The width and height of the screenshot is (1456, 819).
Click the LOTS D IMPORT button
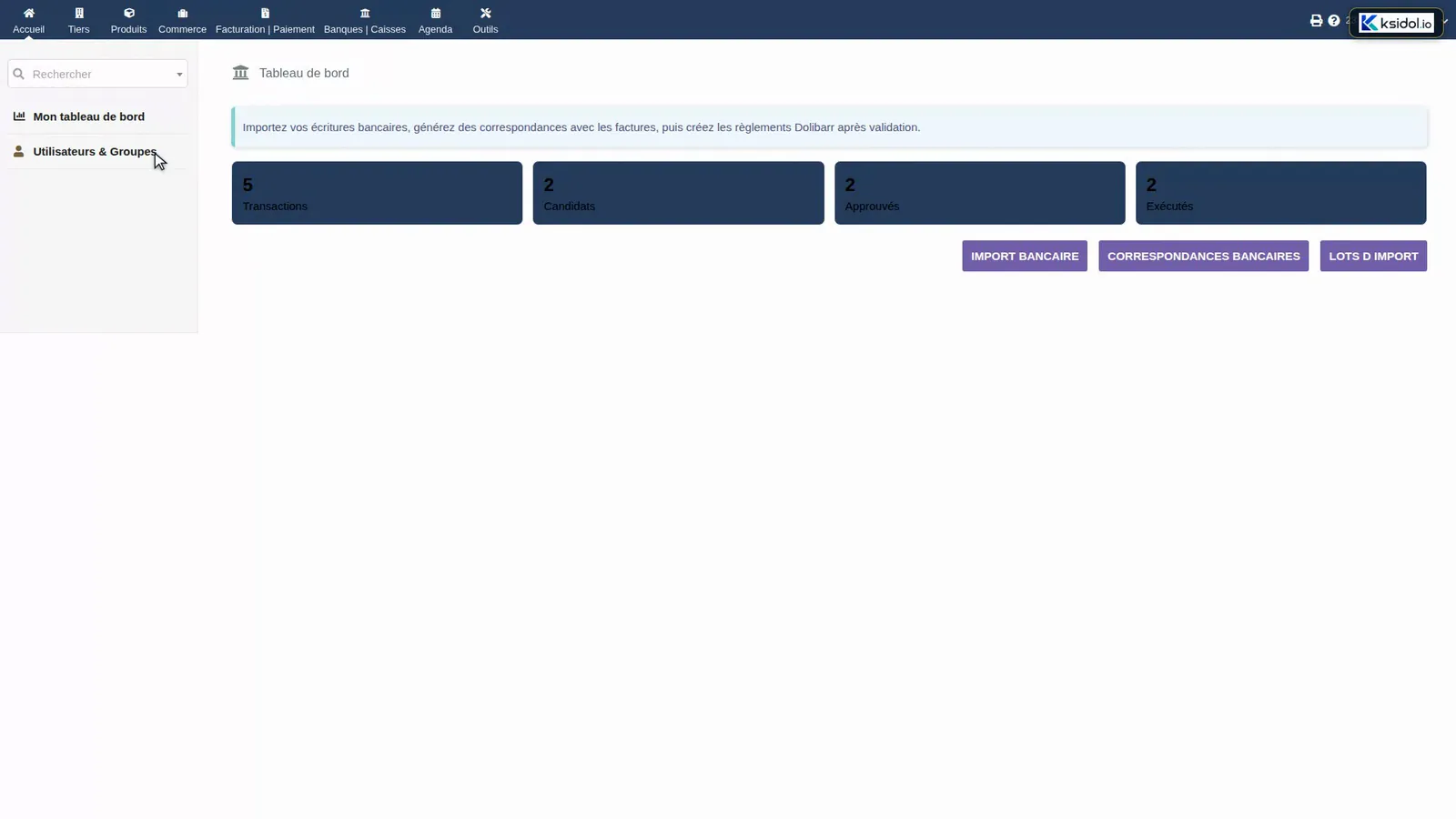(x=1373, y=256)
